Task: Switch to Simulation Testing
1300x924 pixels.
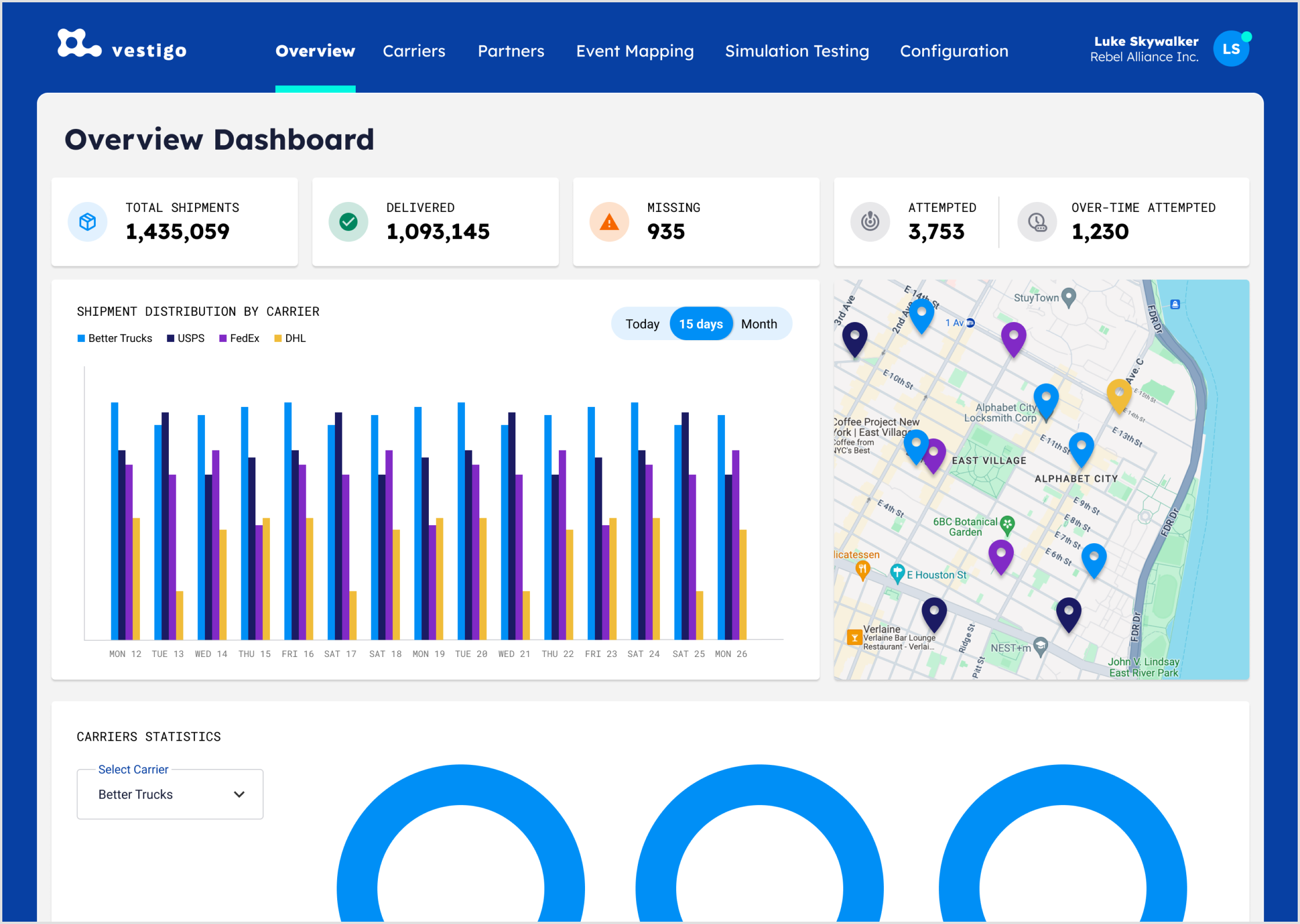Action: 797,51
